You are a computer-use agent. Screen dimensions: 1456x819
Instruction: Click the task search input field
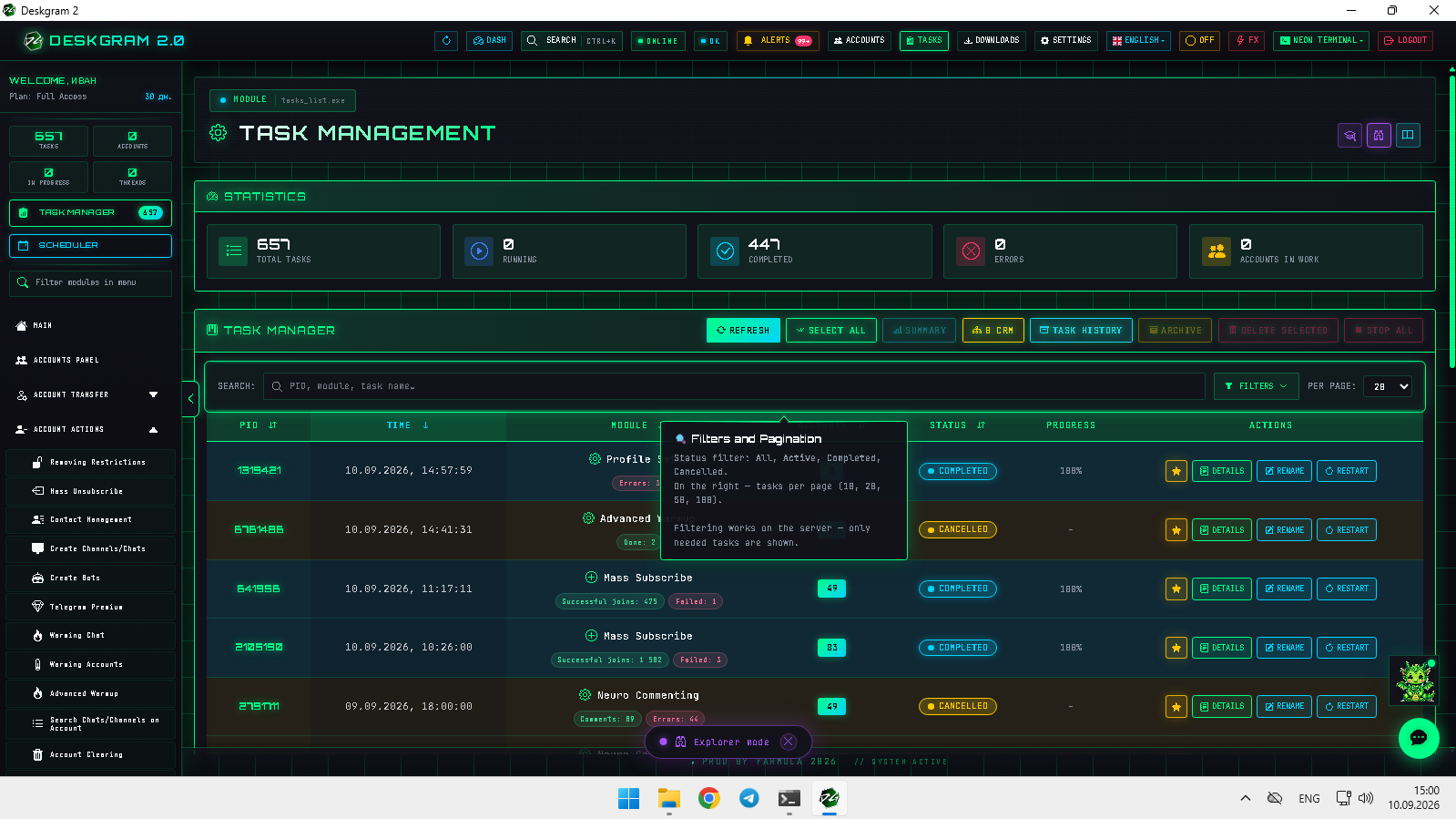(734, 386)
